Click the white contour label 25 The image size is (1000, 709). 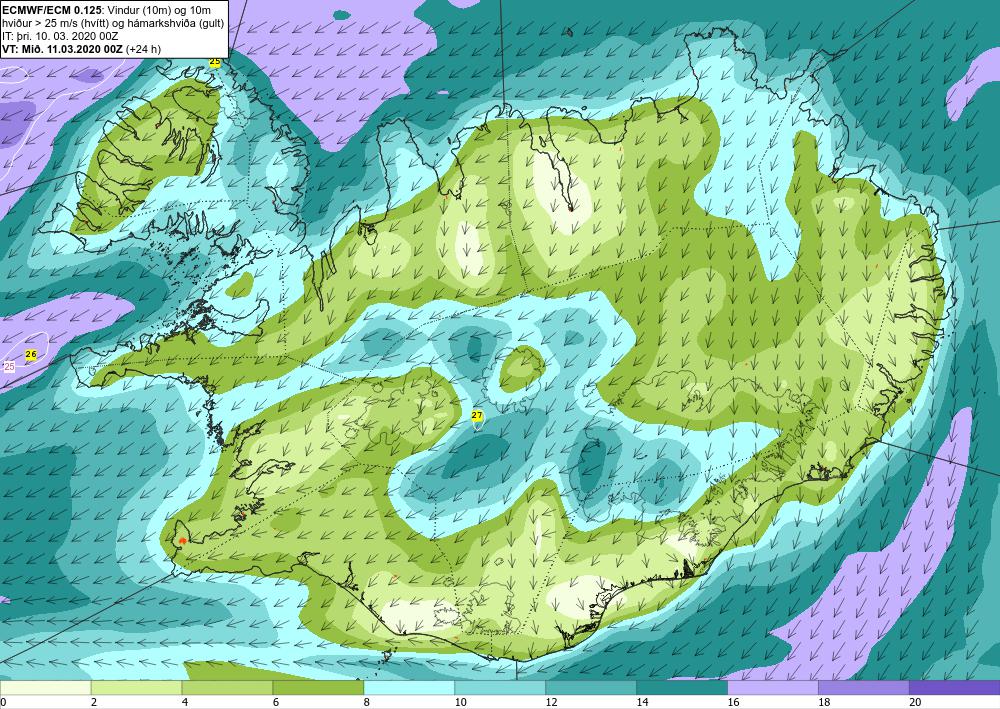click(9, 367)
